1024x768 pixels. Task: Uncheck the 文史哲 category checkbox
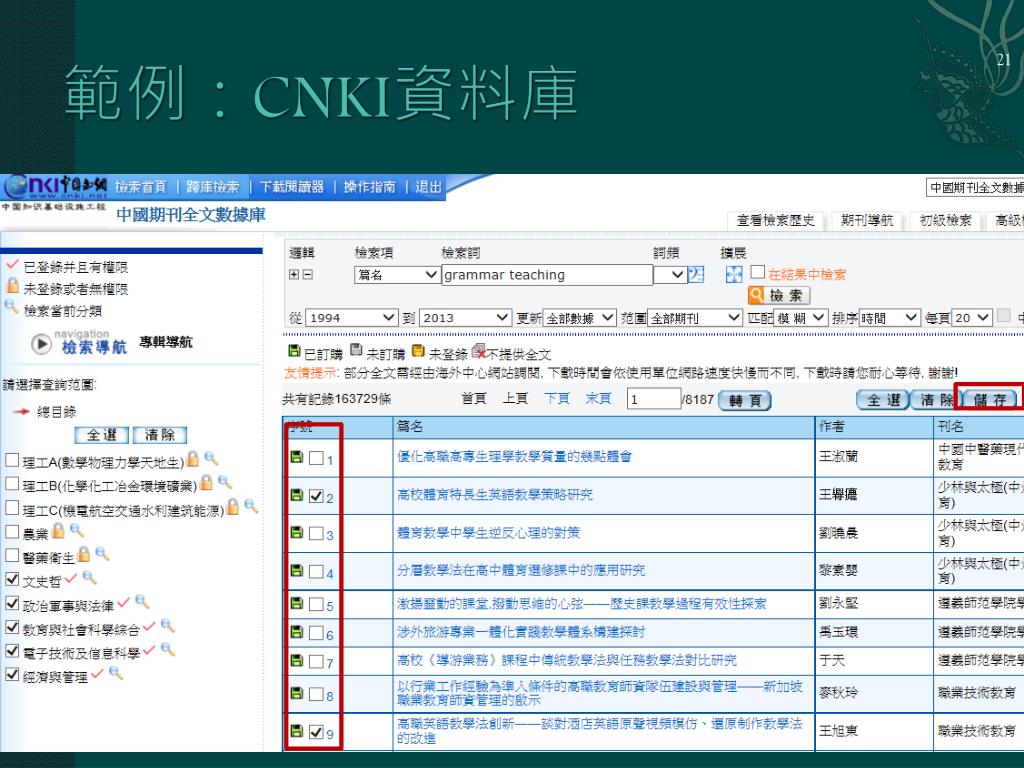12,579
